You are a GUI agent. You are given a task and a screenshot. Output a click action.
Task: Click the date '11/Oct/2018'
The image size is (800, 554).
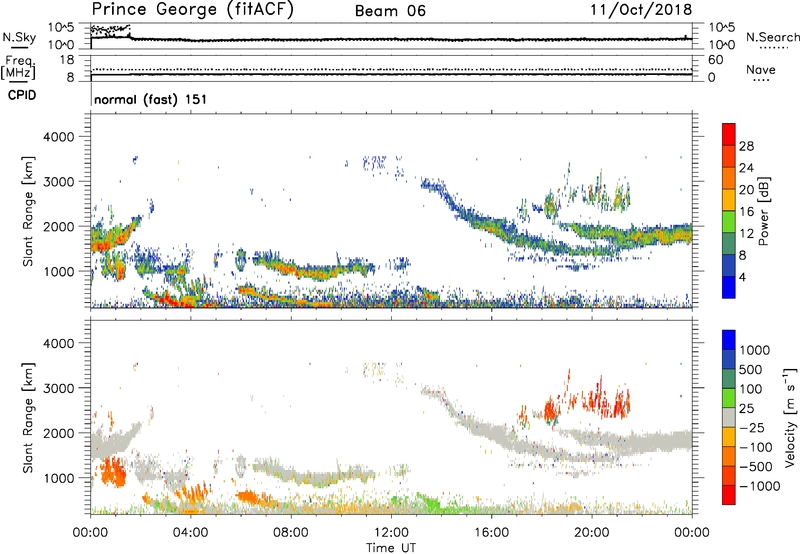(641, 10)
